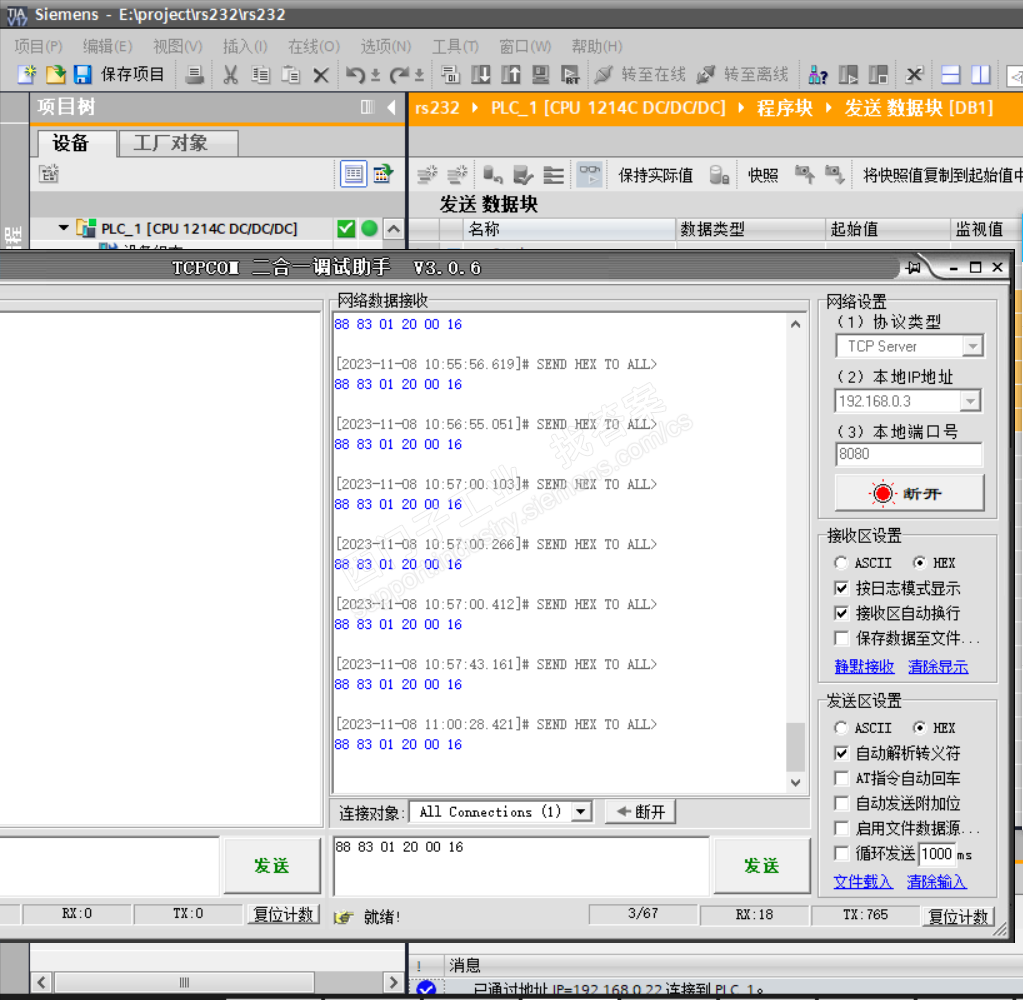Enable 循环发送 checkbox

tap(842, 853)
